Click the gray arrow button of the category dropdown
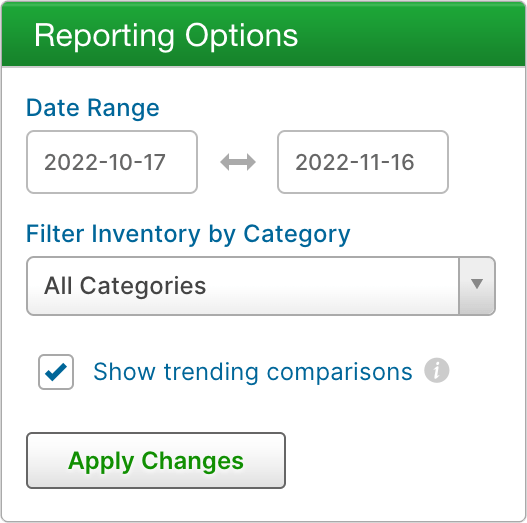This screenshot has width=527, height=523. (x=477, y=286)
